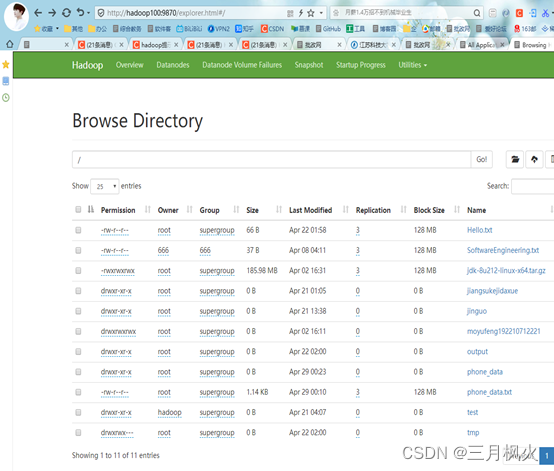Click the favorites star in the sidebar

coord(6,64)
